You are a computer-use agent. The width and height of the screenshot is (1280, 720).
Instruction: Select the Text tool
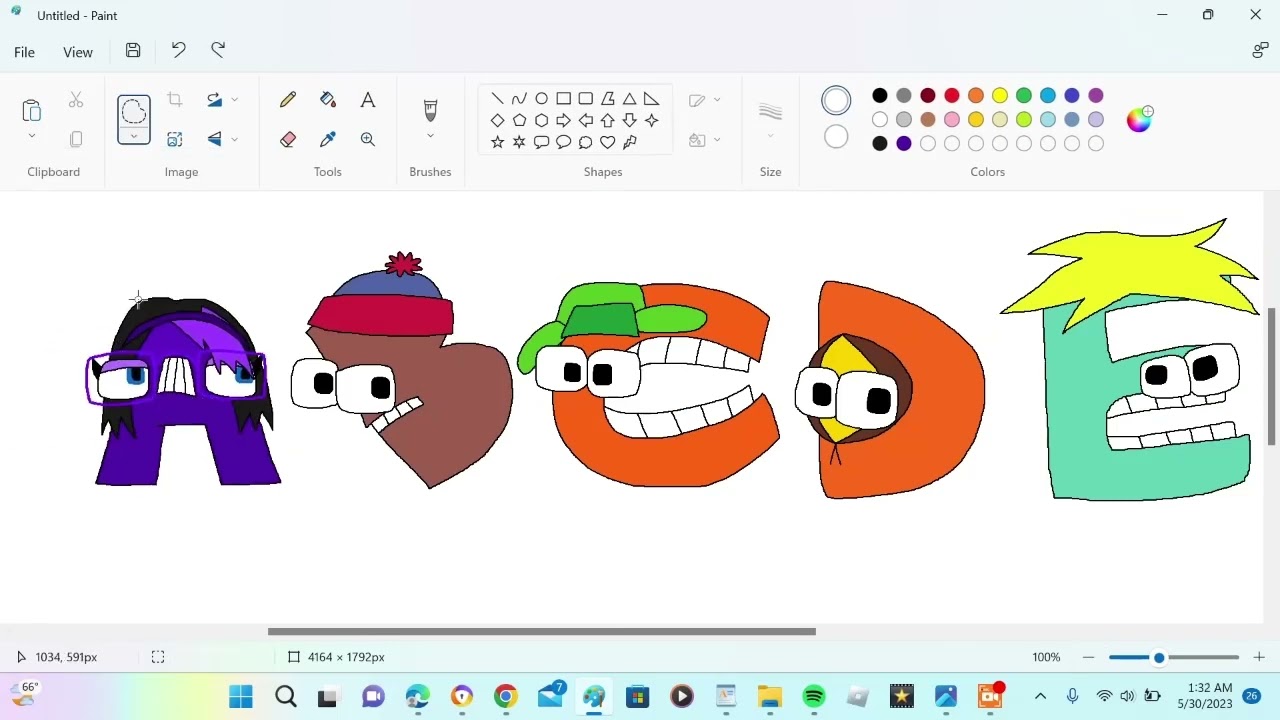point(368,100)
